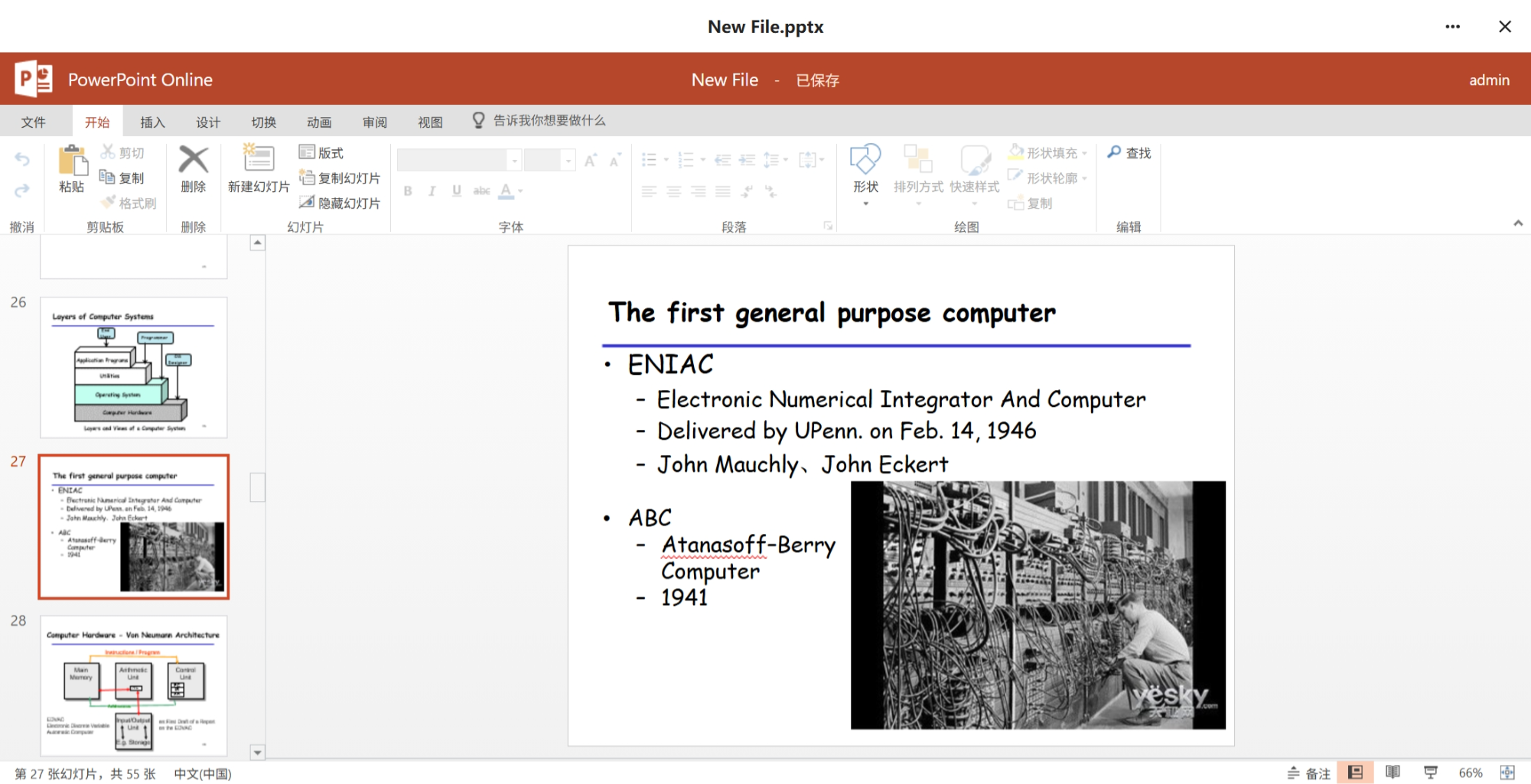Open the bullets list dropdown

click(666, 160)
